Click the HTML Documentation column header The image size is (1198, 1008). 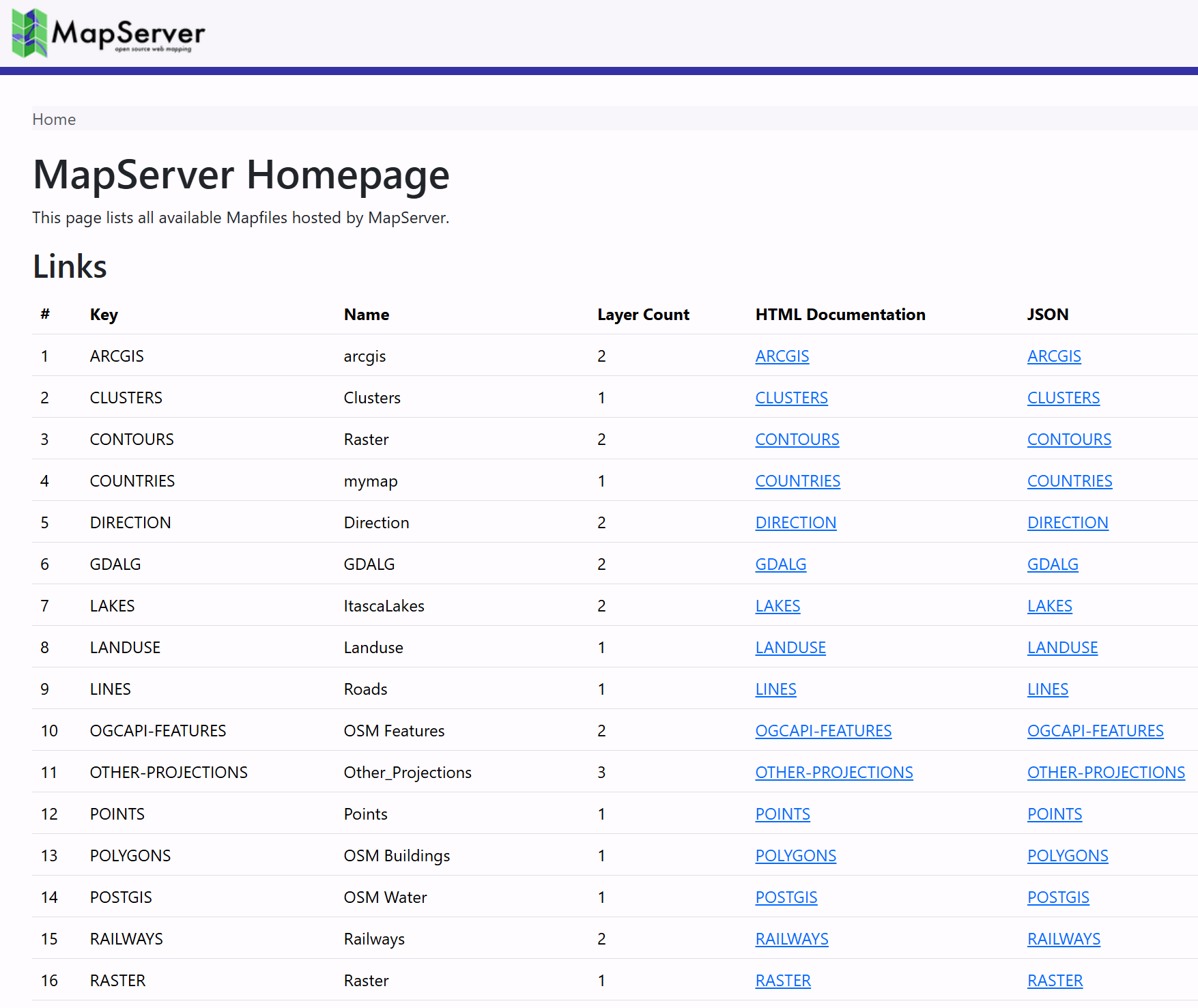click(840, 315)
